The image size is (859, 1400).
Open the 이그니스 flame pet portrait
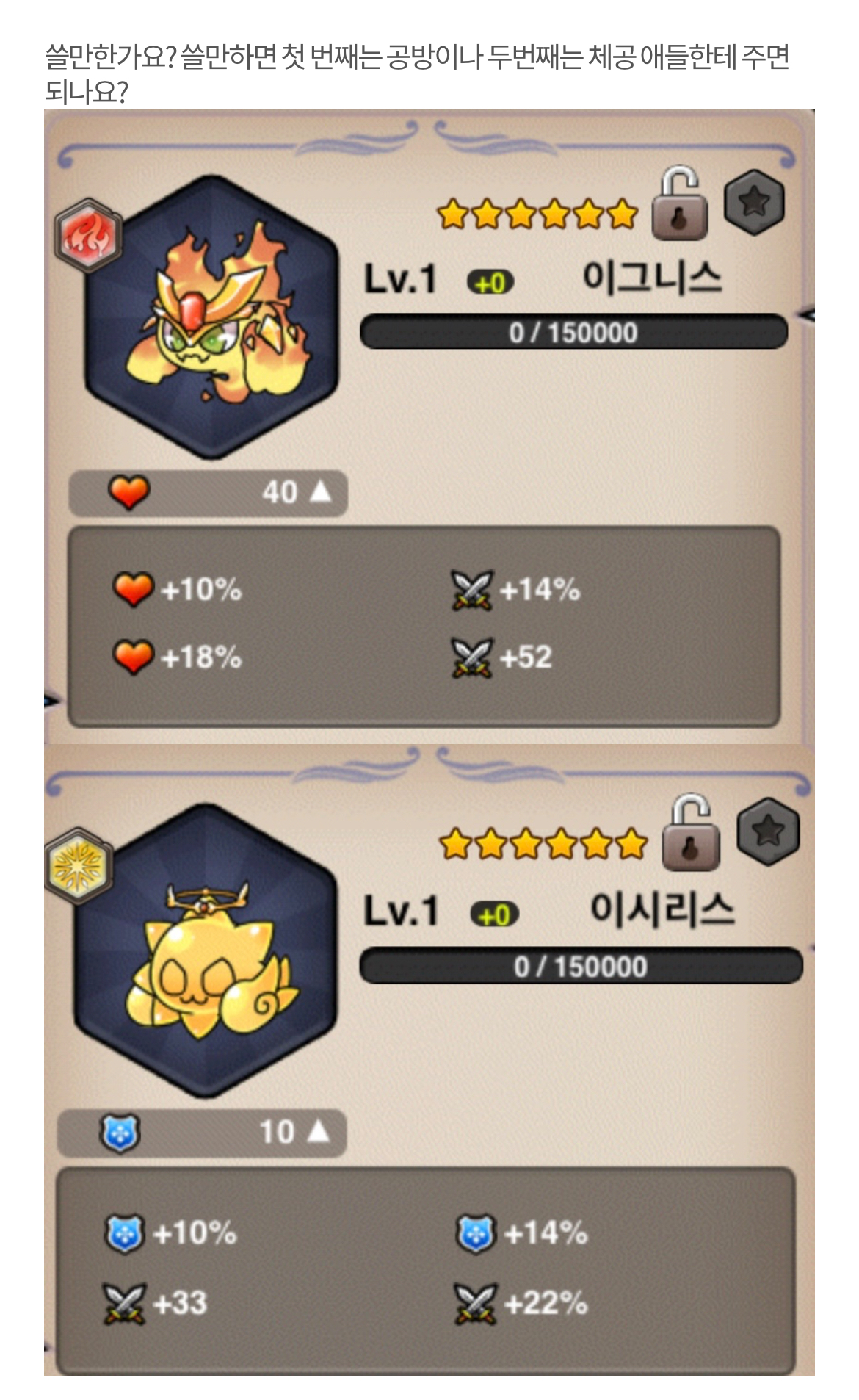(x=211, y=317)
